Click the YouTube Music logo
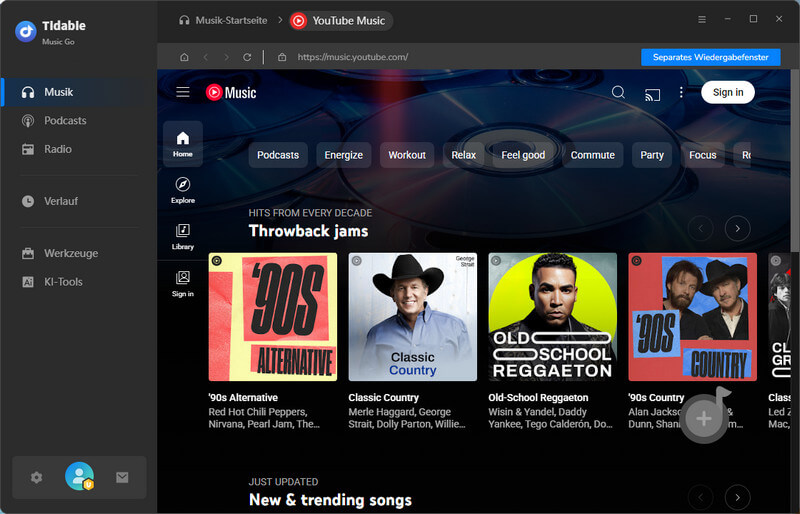800x514 pixels. tap(231, 92)
